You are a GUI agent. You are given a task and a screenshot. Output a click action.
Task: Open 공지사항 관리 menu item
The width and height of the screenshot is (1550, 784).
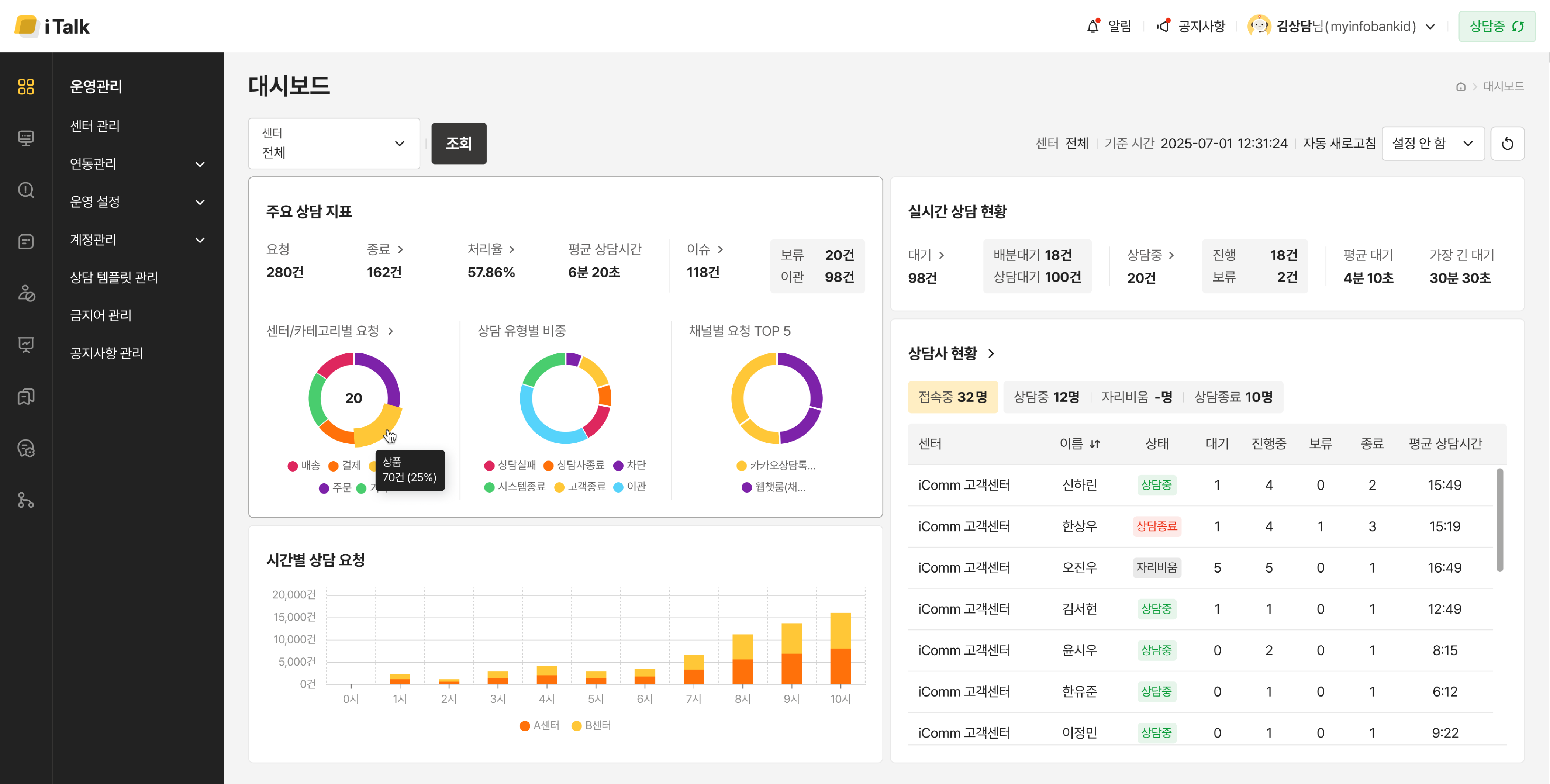pos(107,354)
